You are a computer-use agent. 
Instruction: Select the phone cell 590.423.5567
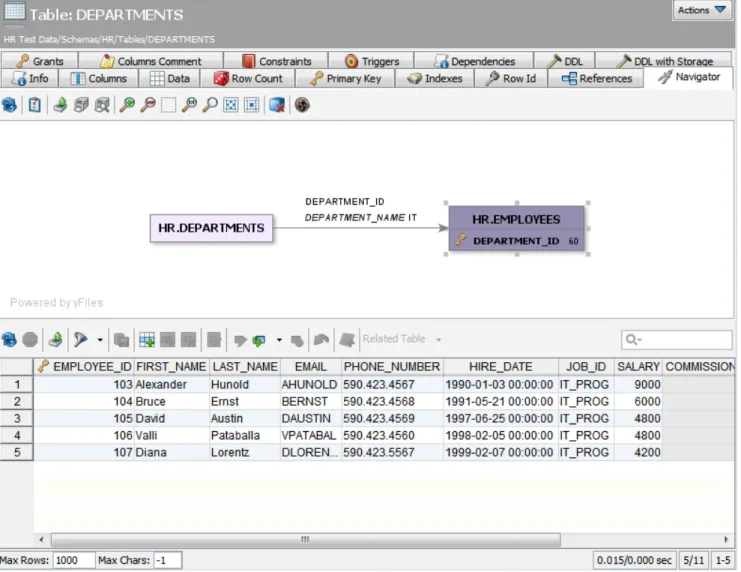point(392,452)
